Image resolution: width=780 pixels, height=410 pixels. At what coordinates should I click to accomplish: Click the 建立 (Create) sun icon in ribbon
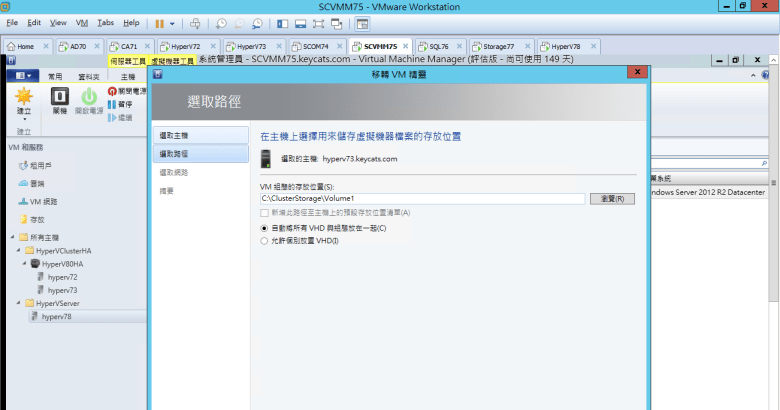25,97
